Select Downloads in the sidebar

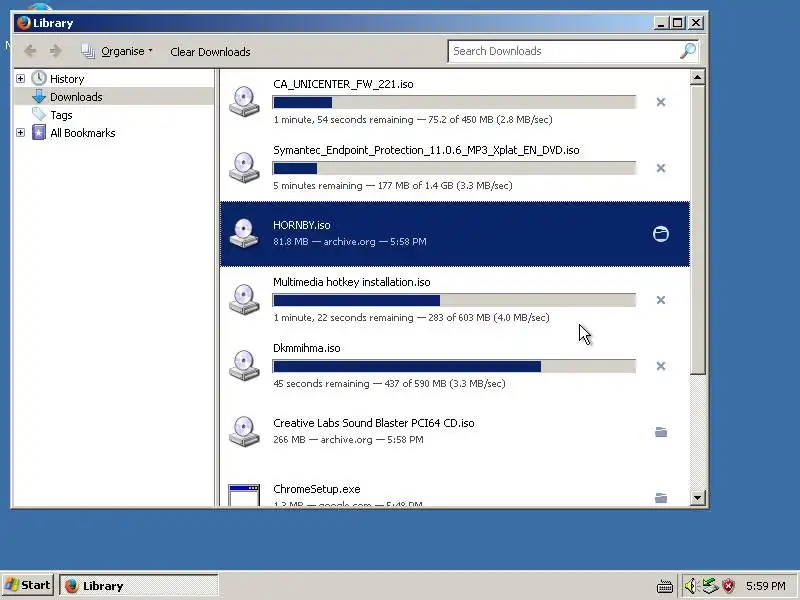(113, 96)
